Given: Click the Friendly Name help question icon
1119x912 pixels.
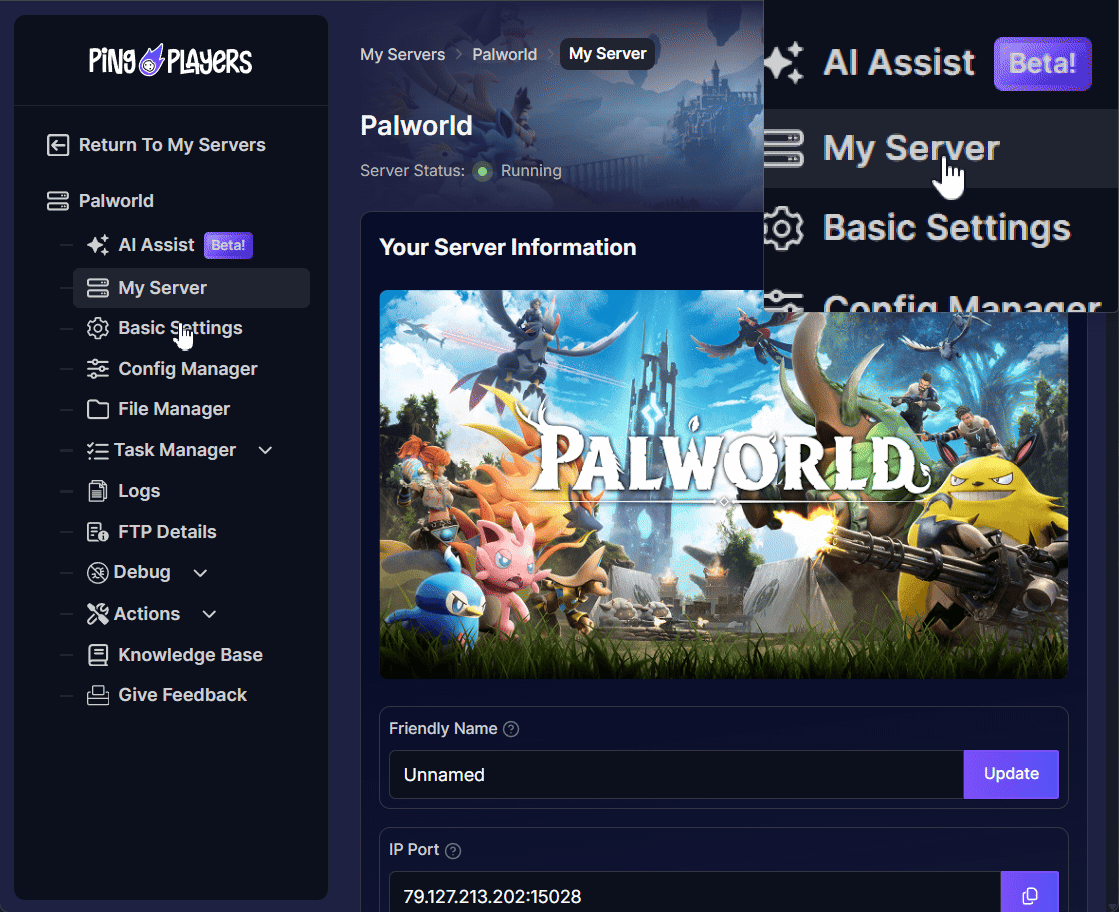Looking at the screenshot, I should pos(511,729).
